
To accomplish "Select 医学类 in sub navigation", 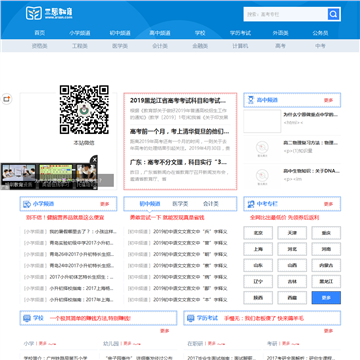I will [x=120, y=46].
